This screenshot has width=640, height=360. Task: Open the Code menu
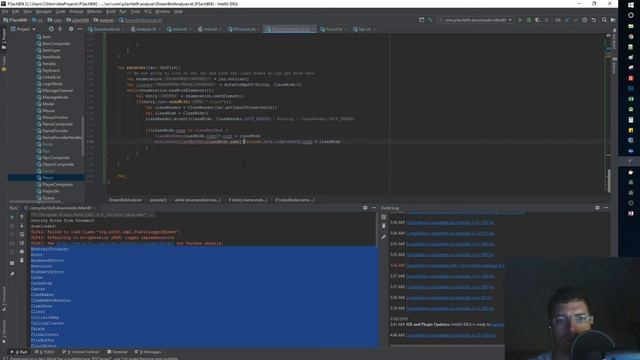pos(60,11)
